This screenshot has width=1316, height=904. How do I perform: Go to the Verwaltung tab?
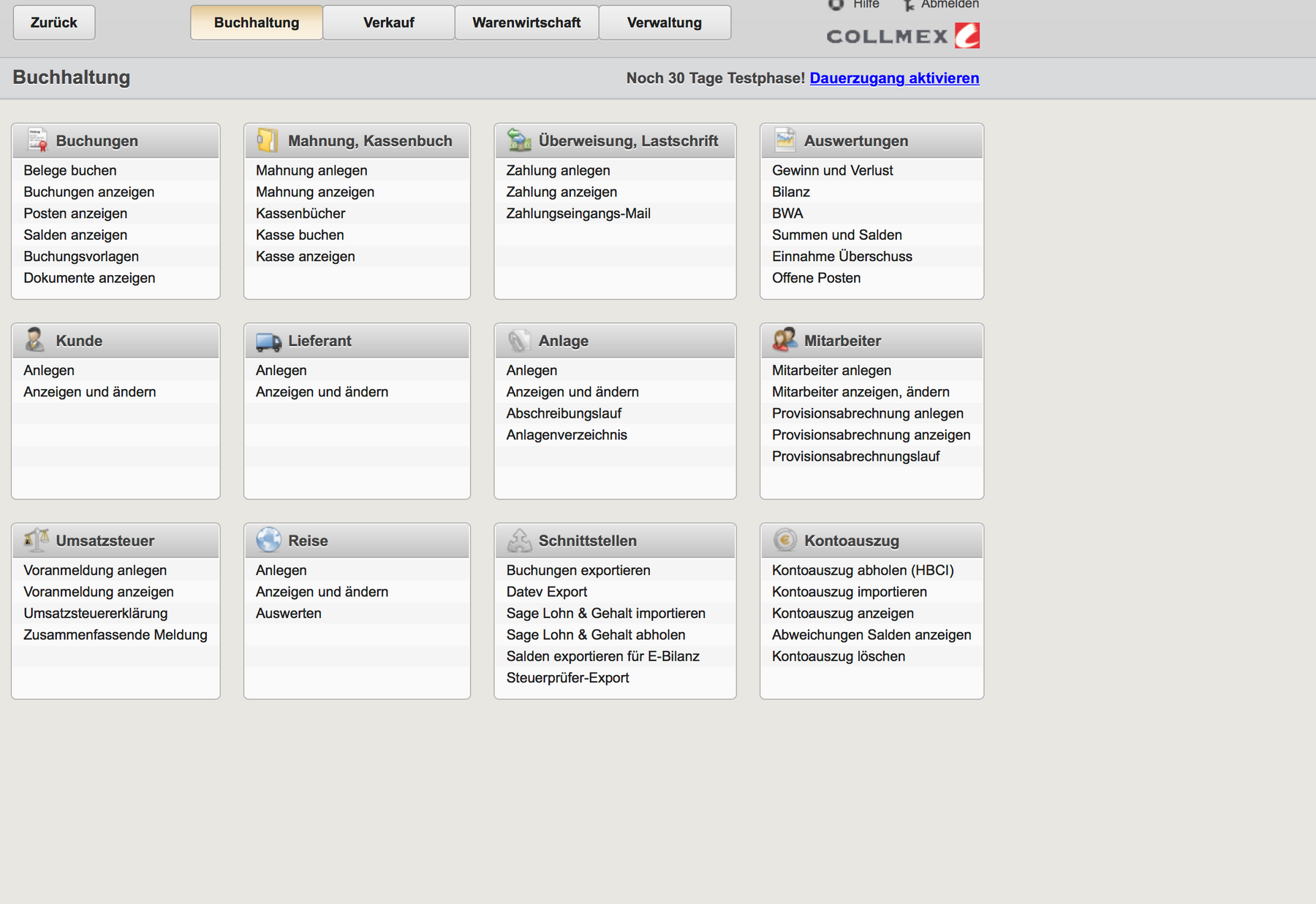[x=664, y=23]
